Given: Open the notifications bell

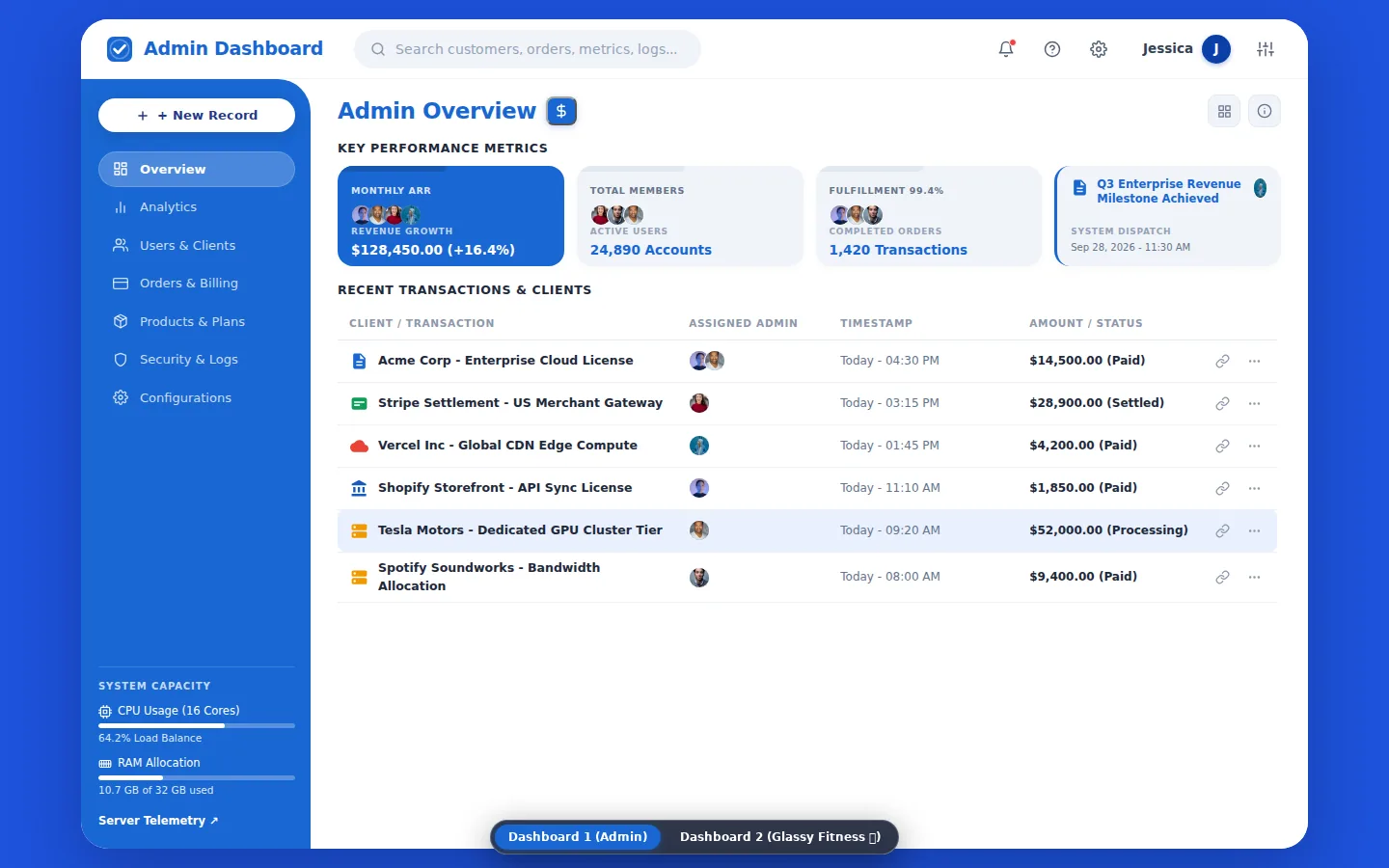Looking at the screenshot, I should [x=1006, y=49].
